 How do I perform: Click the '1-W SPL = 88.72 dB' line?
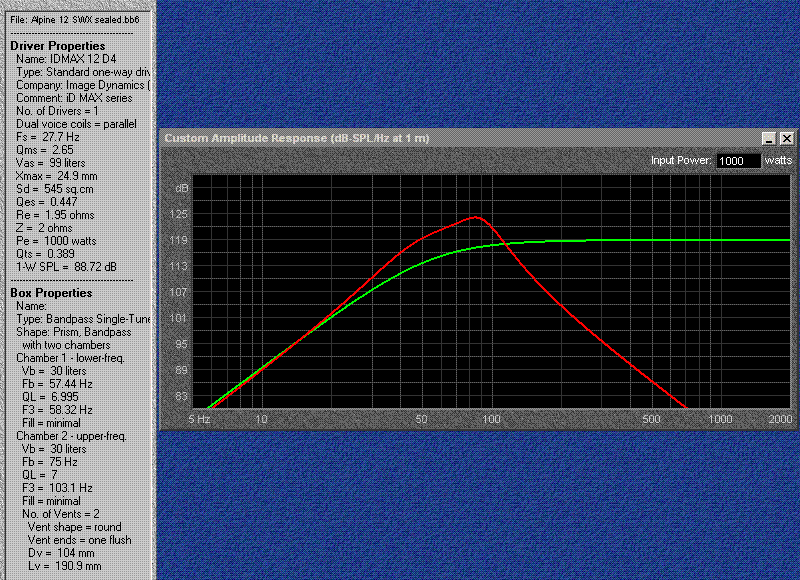[66, 267]
